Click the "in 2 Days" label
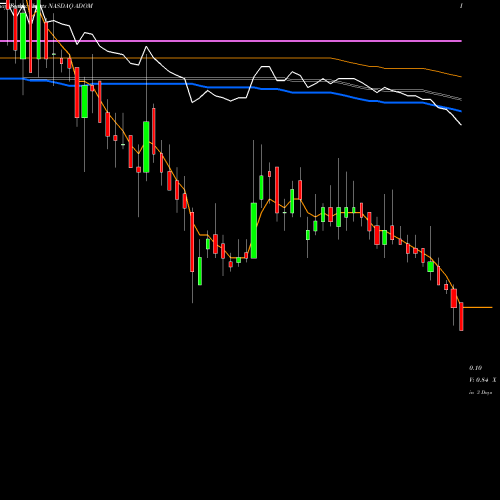This screenshot has width=500, height=500. (x=480, y=393)
